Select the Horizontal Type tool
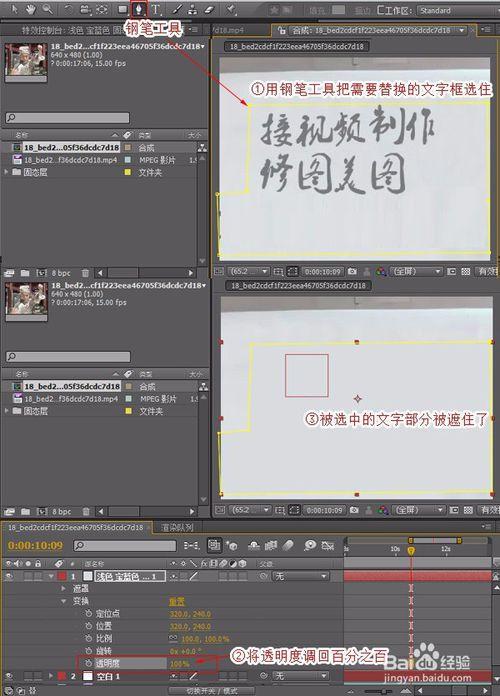500x696 pixels. click(156, 9)
